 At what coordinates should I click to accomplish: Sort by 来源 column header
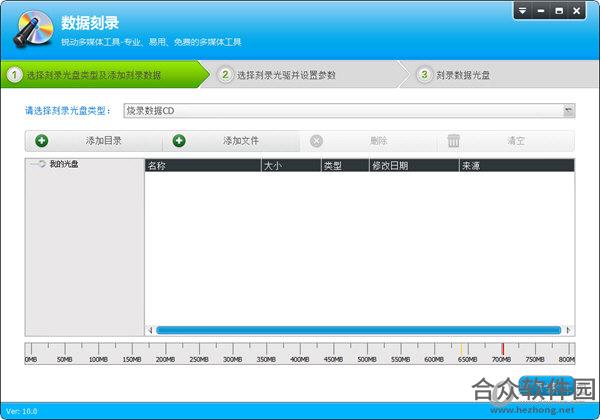(517, 166)
